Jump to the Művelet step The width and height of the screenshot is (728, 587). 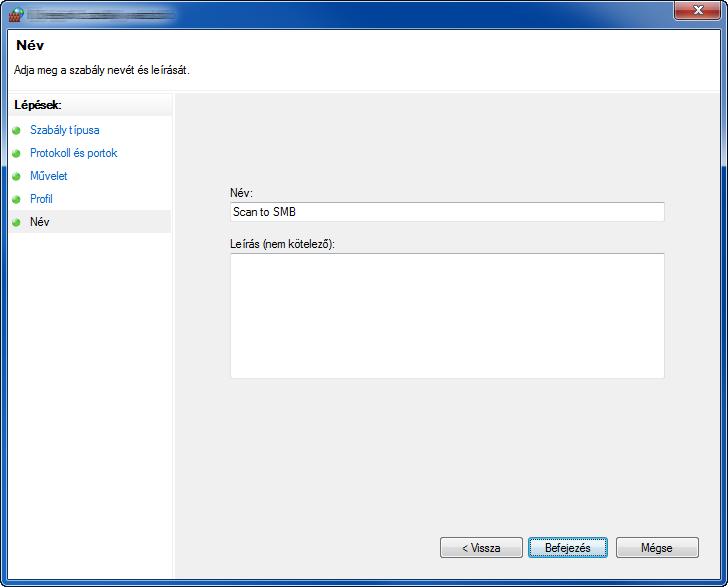coord(49,176)
